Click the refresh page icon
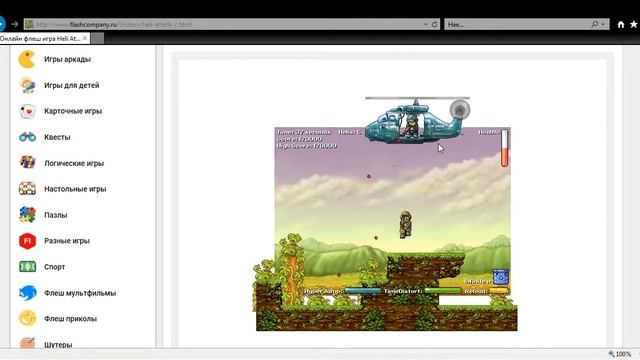The width and height of the screenshot is (640, 360). tap(434, 24)
